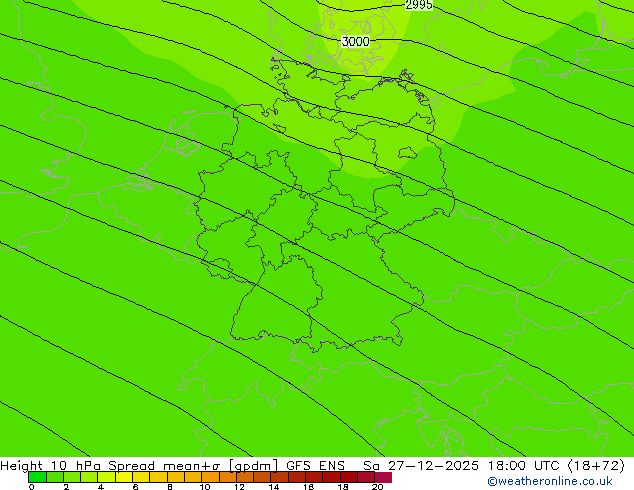Select the 3000 contour label

[355, 41]
